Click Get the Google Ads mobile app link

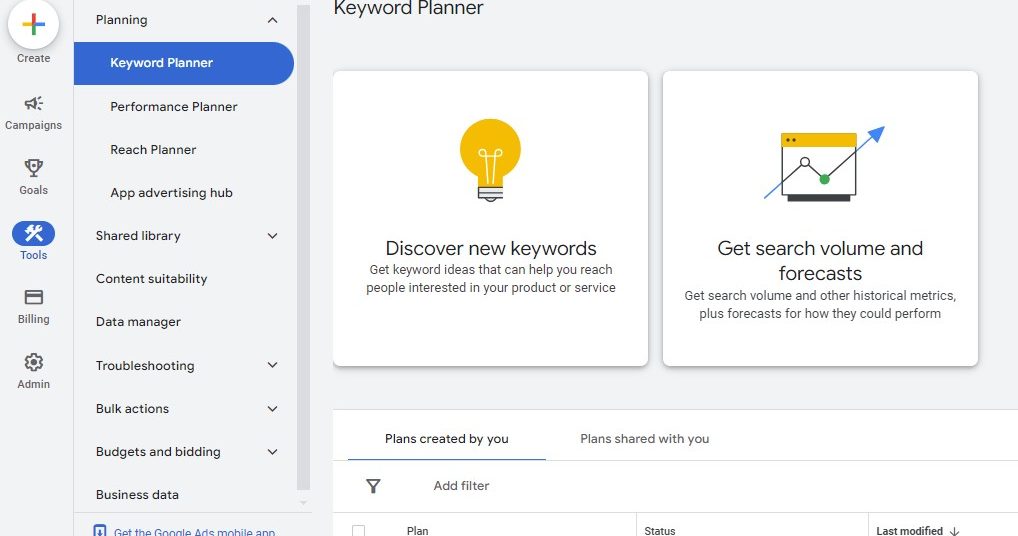[194, 532]
